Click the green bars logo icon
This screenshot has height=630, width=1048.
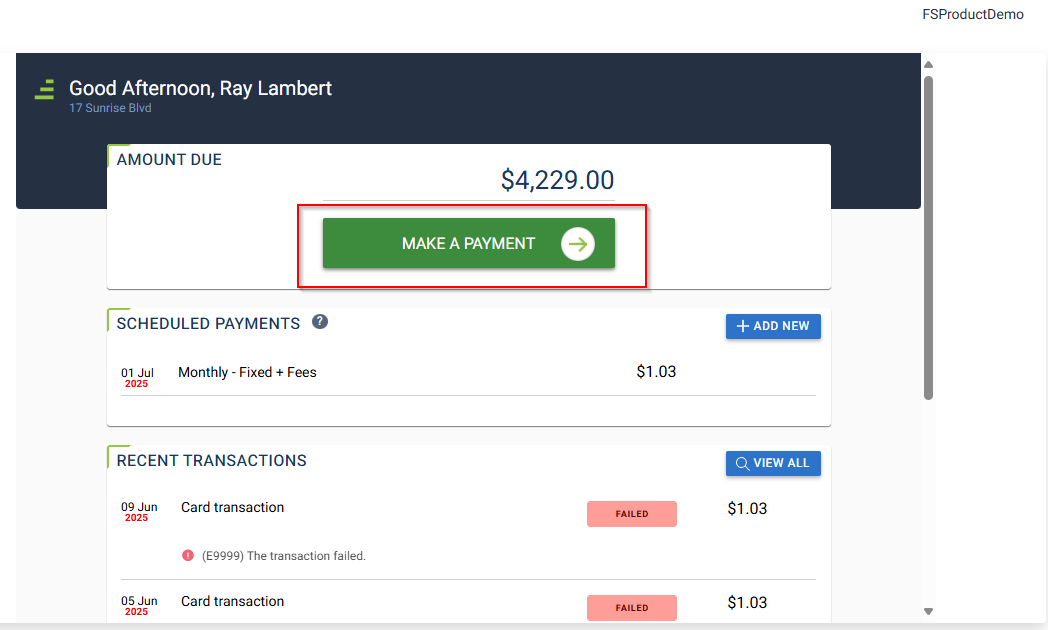coord(44,90)
